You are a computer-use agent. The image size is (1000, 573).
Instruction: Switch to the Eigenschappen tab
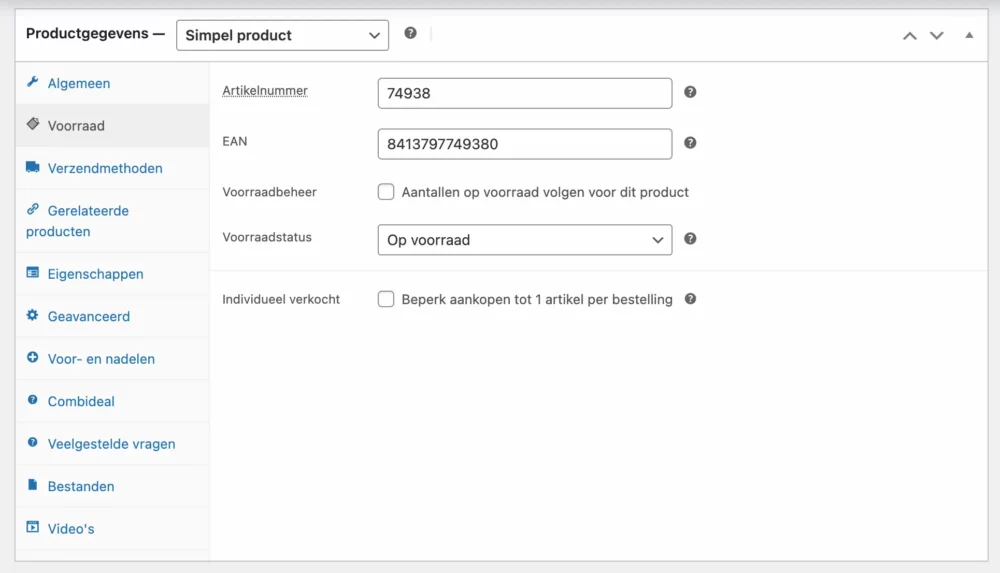click(96, 274)
